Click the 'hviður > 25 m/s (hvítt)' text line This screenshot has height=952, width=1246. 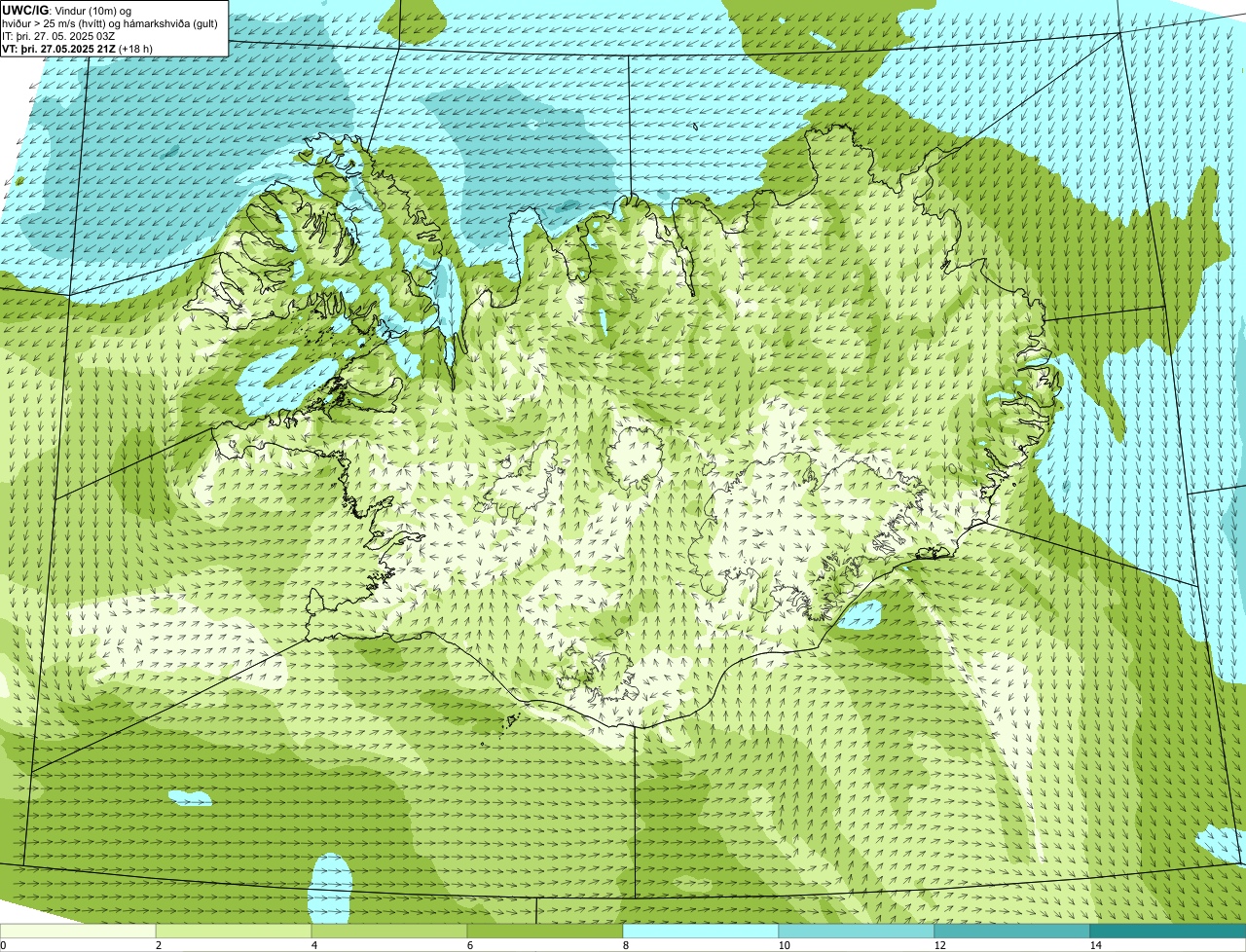tap(110, 23)
